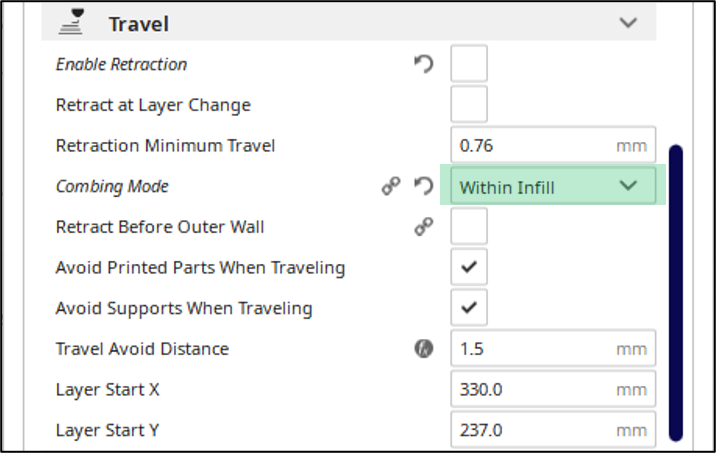Click the Travel Avoid Distance input
Viewport: 716px width, 453px height.
click(x=553, y=348)
